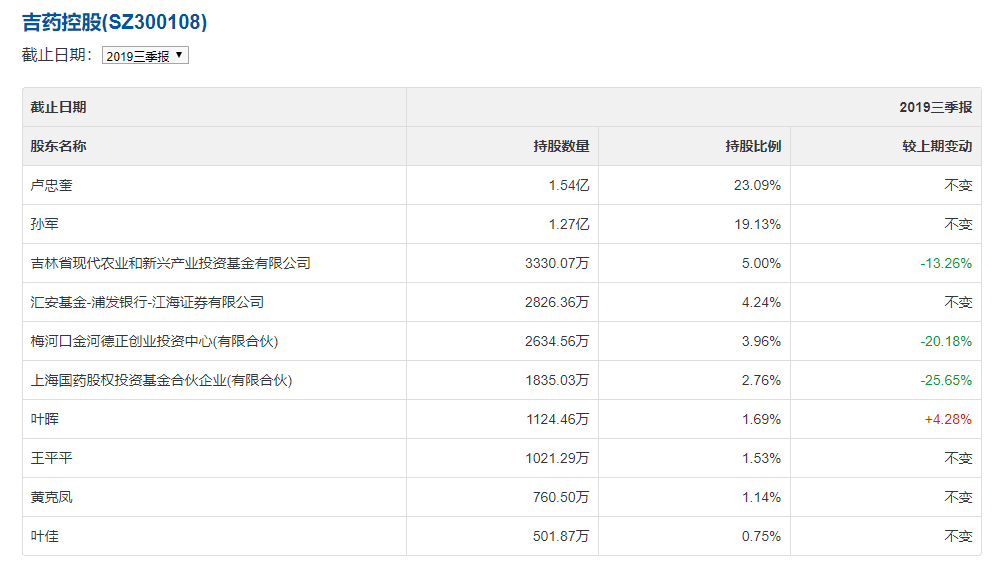Select shareholder 王平平
Viewport: 1003px width, 565px height.
point(52,458)
